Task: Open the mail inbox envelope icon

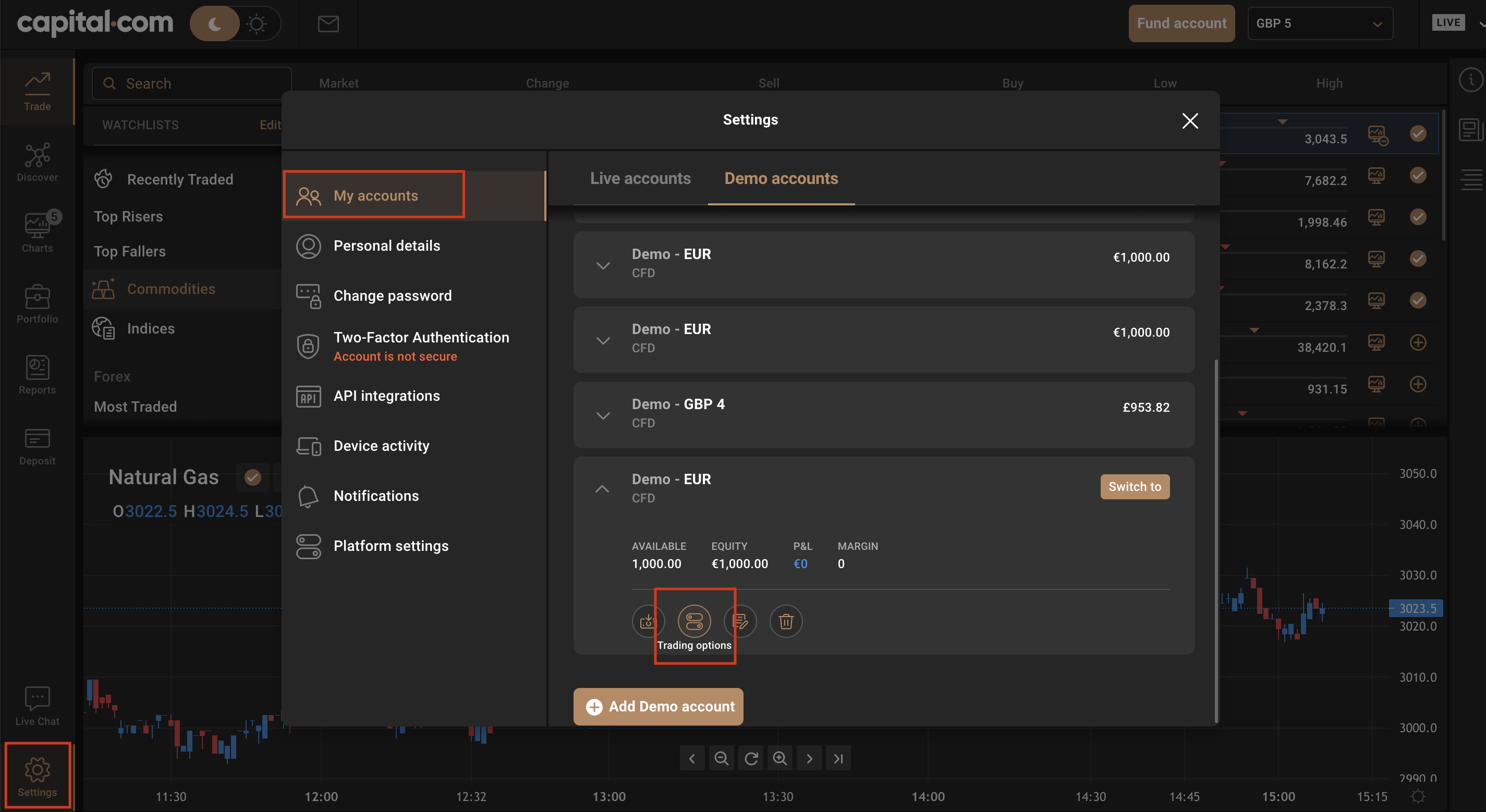Action: coord(328,23)
